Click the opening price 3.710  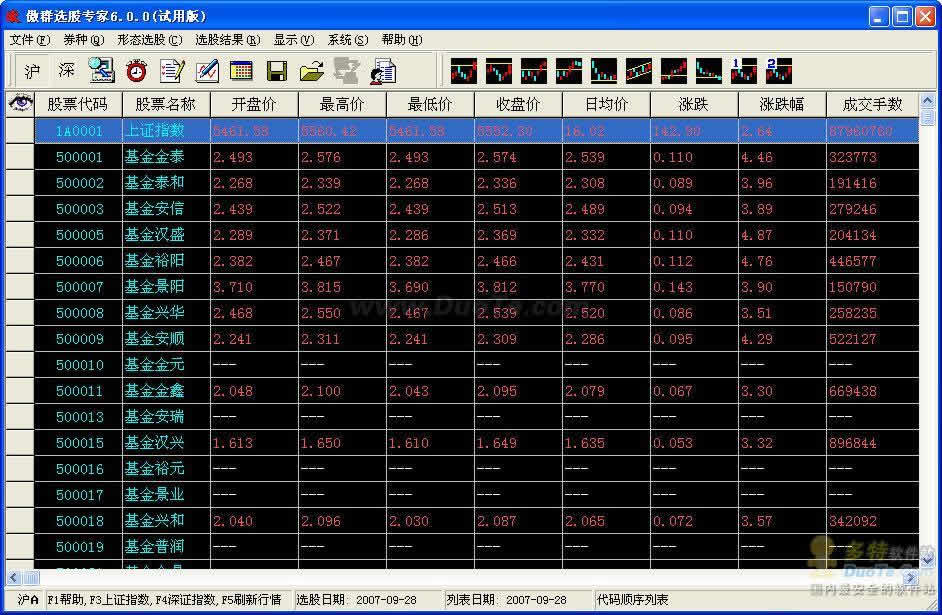233,287
